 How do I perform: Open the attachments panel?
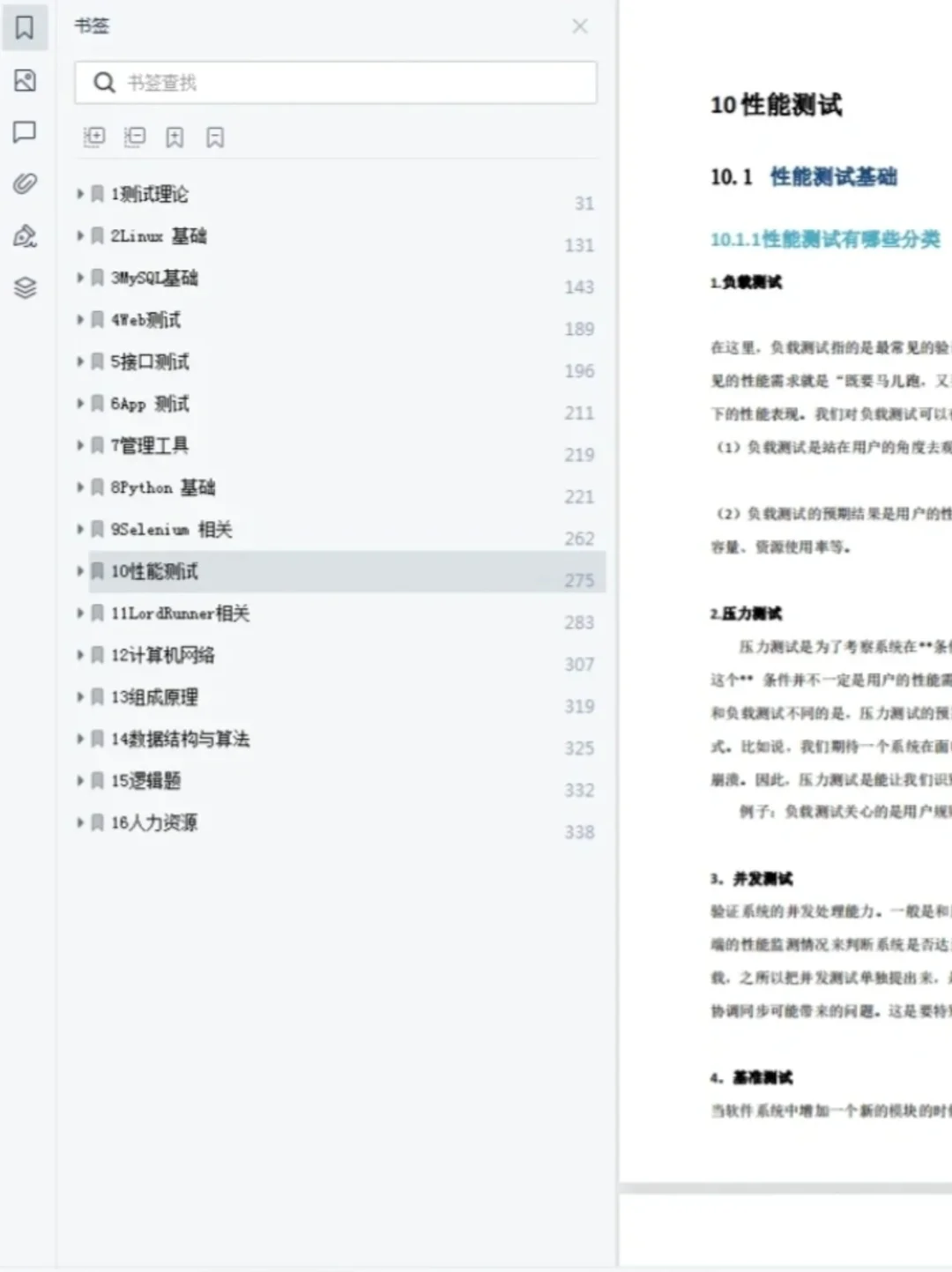(x=25, y=183)
